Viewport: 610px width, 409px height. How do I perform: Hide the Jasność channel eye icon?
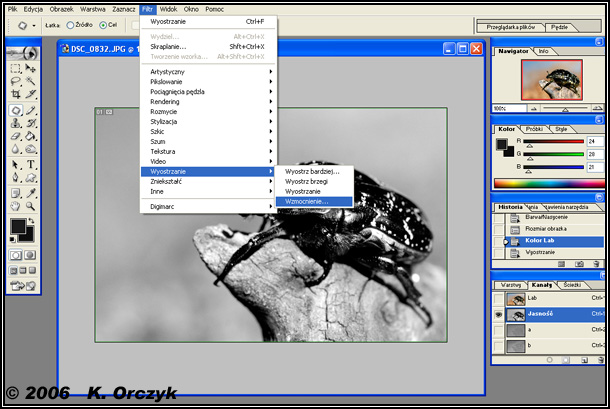coord(498,314)
